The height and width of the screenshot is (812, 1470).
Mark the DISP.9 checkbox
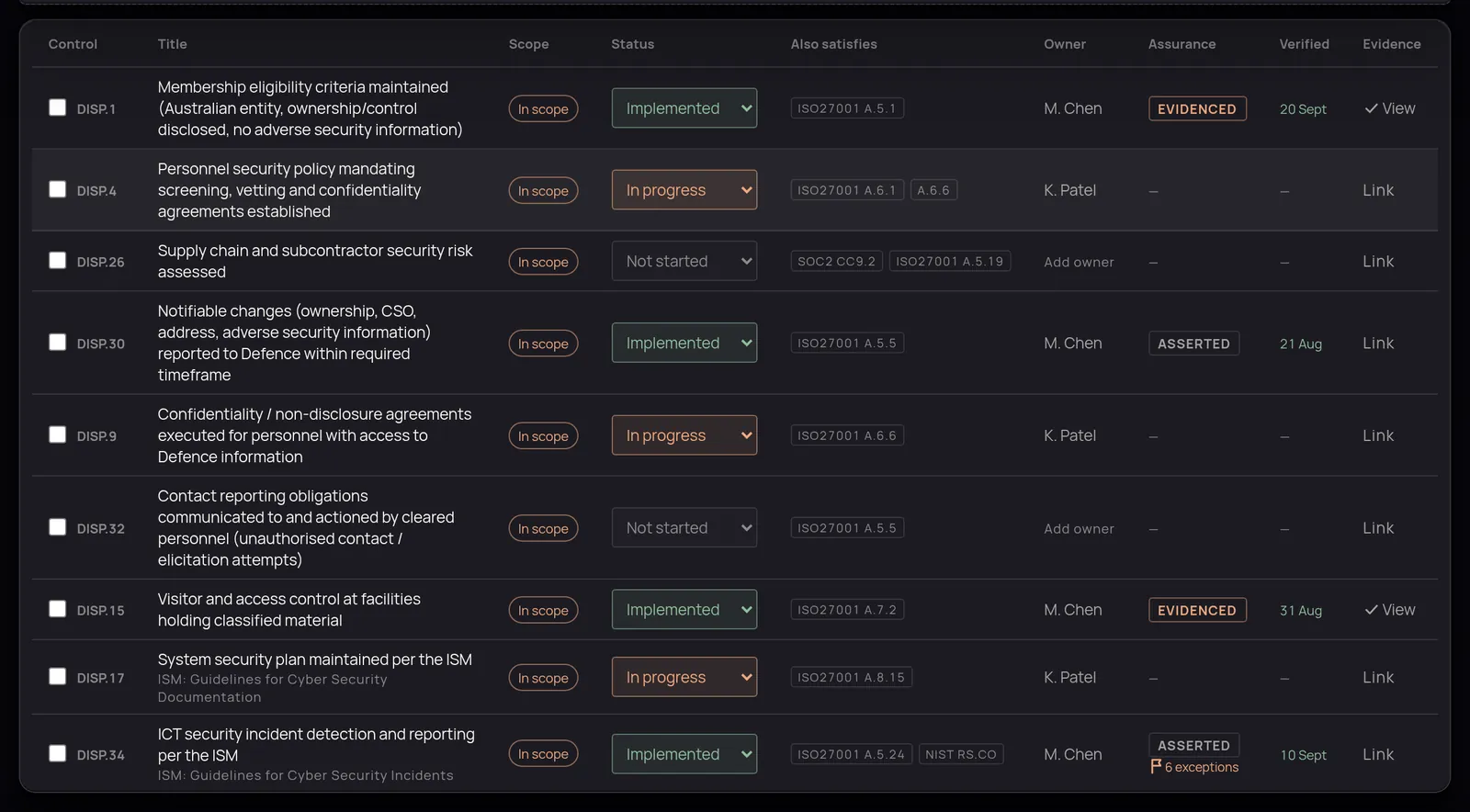57,434
